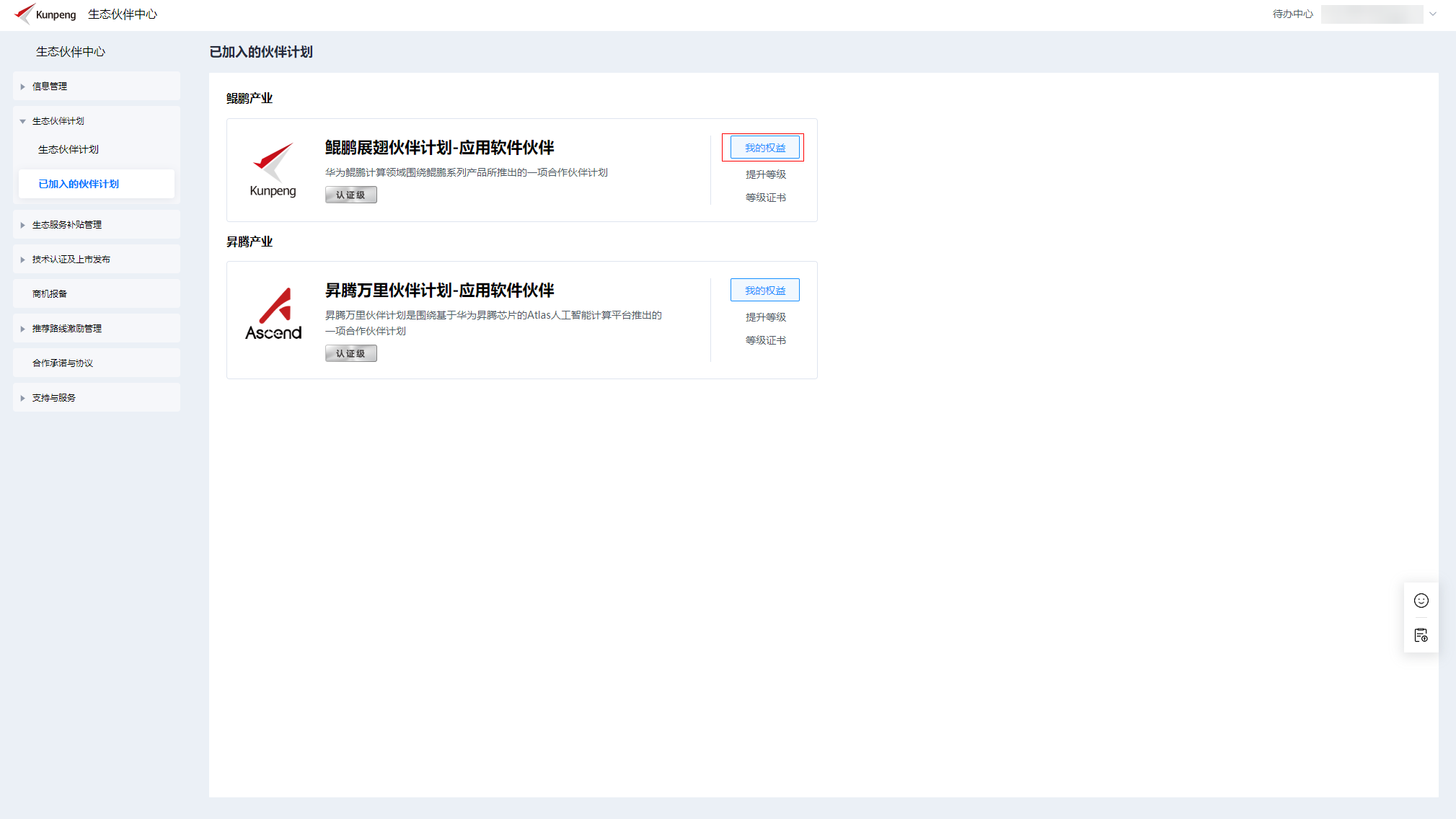Click the Ascend plan description text
The width and height of the screenshot is (1456, 819).
[493, 323]
